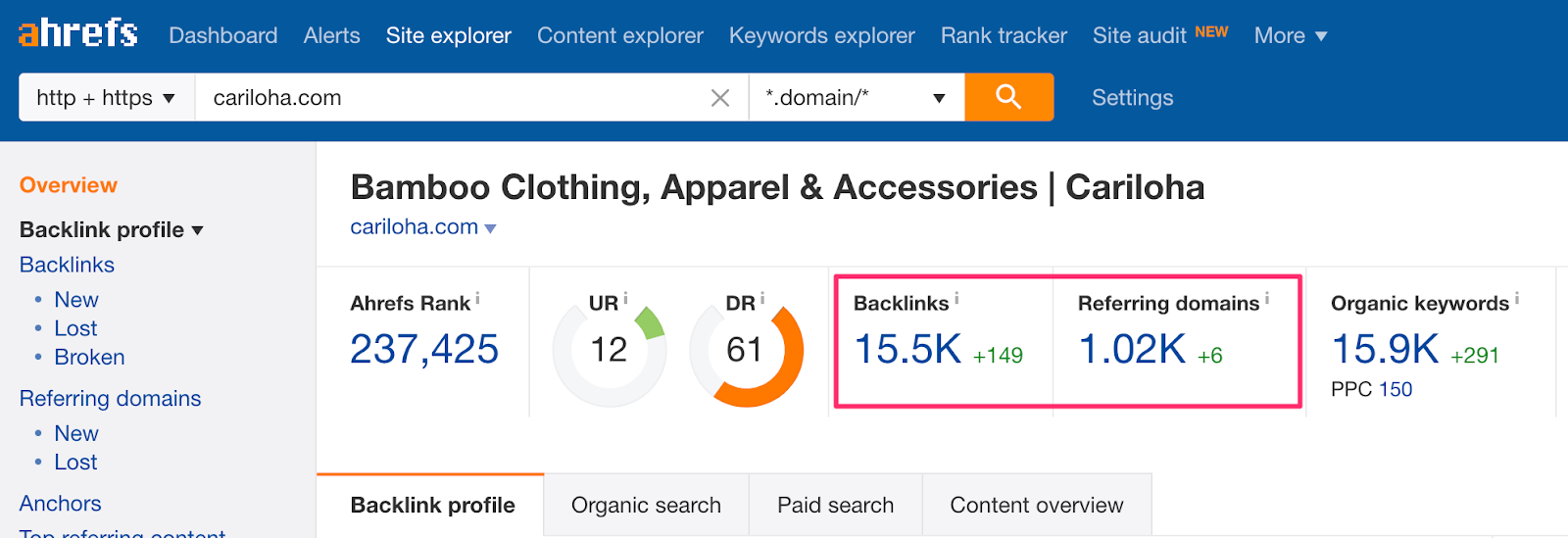Click info icon next to Ahrefs Rank
This screenshot has width=1568, height=538.
tap(477, 299)
